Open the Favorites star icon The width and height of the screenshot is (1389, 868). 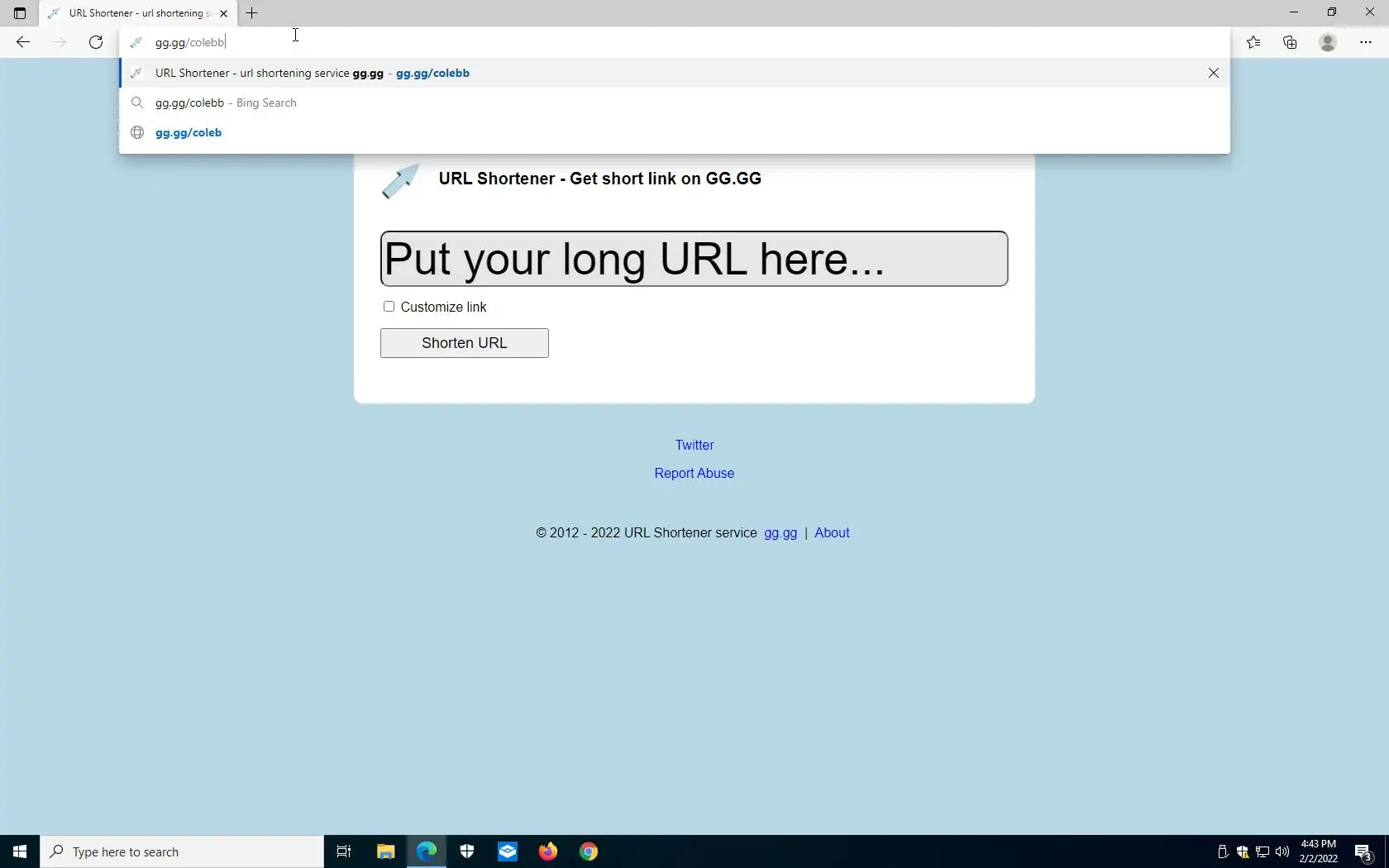pyautogui.click(x=1253, y=42)
